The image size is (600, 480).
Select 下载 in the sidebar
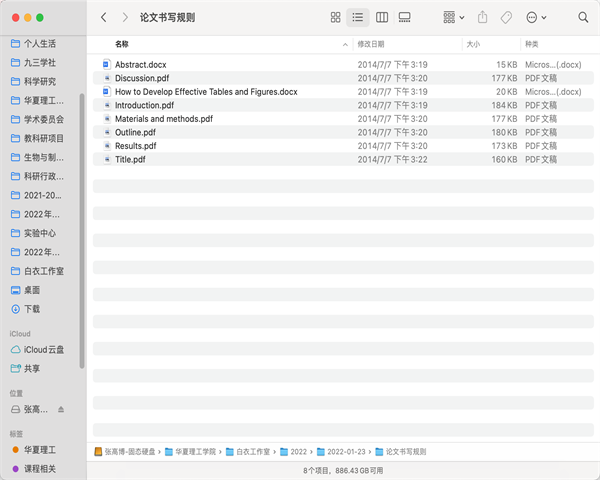32,309
